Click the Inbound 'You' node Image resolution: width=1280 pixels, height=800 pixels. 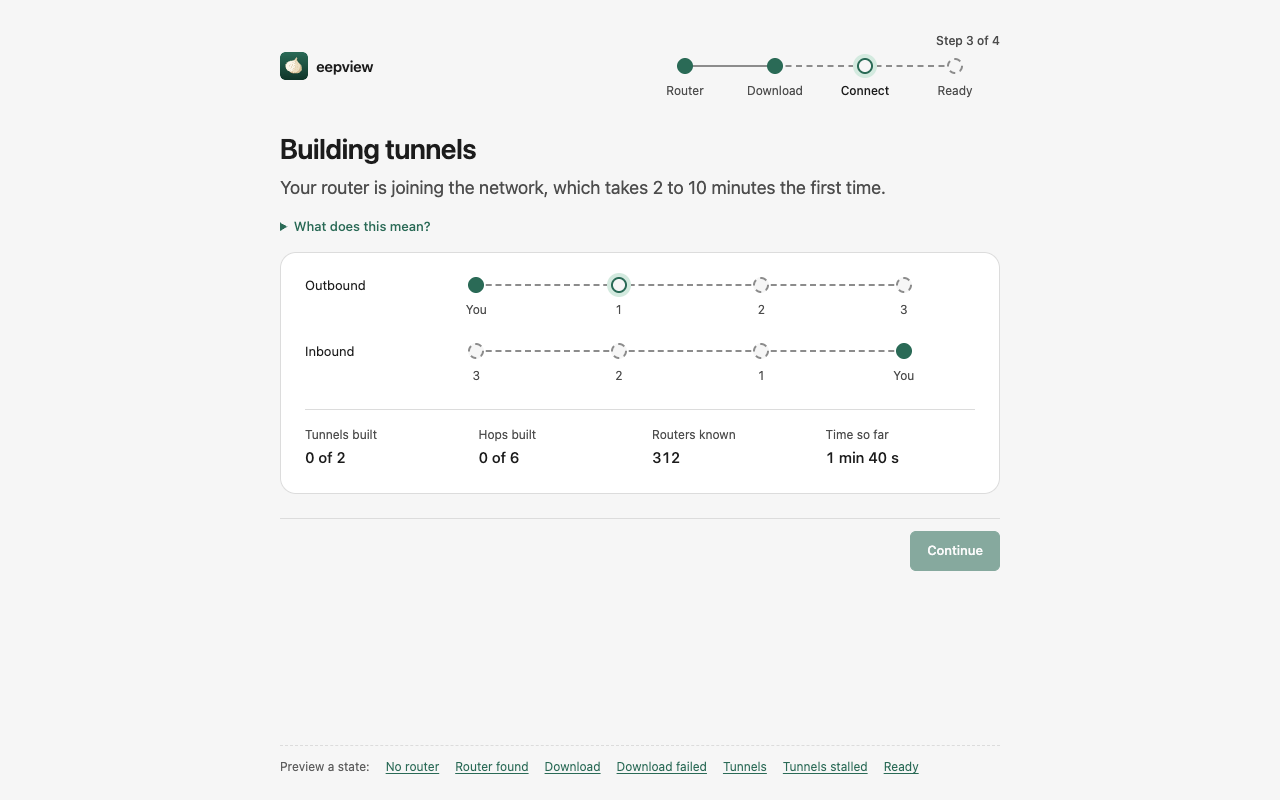click(904, 351)
